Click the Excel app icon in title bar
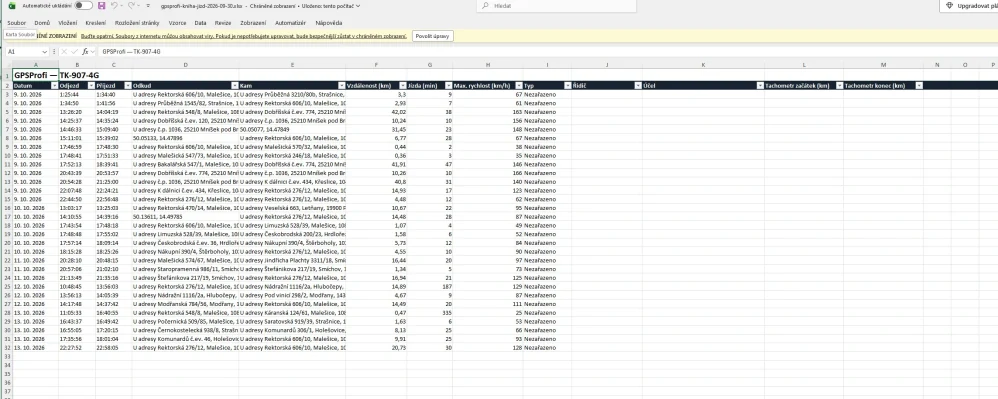 [11, 5]
